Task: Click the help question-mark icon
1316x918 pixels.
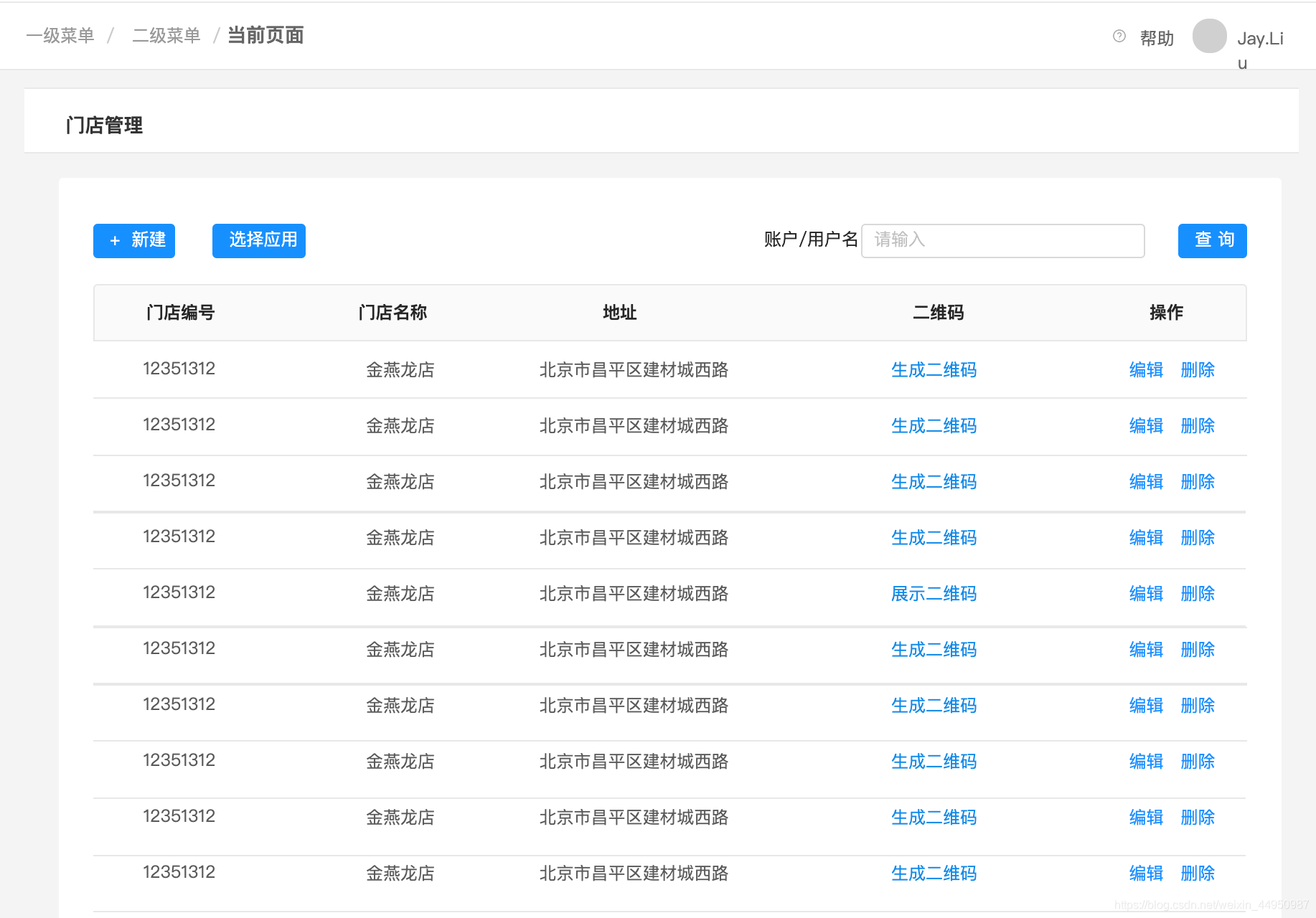Action: click(1119, 36)
